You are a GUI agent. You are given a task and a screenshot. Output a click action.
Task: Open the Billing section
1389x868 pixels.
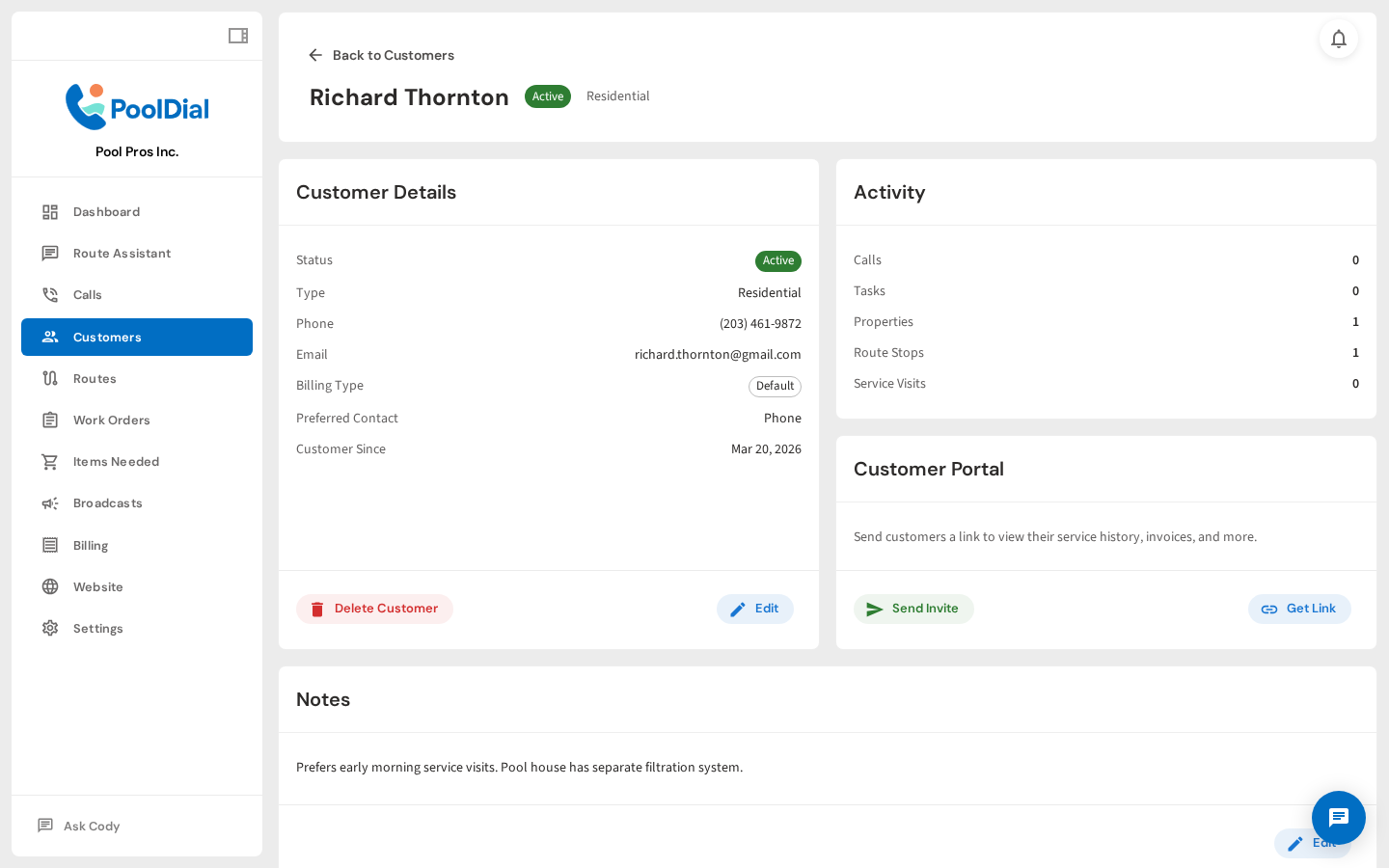point(90,545)
